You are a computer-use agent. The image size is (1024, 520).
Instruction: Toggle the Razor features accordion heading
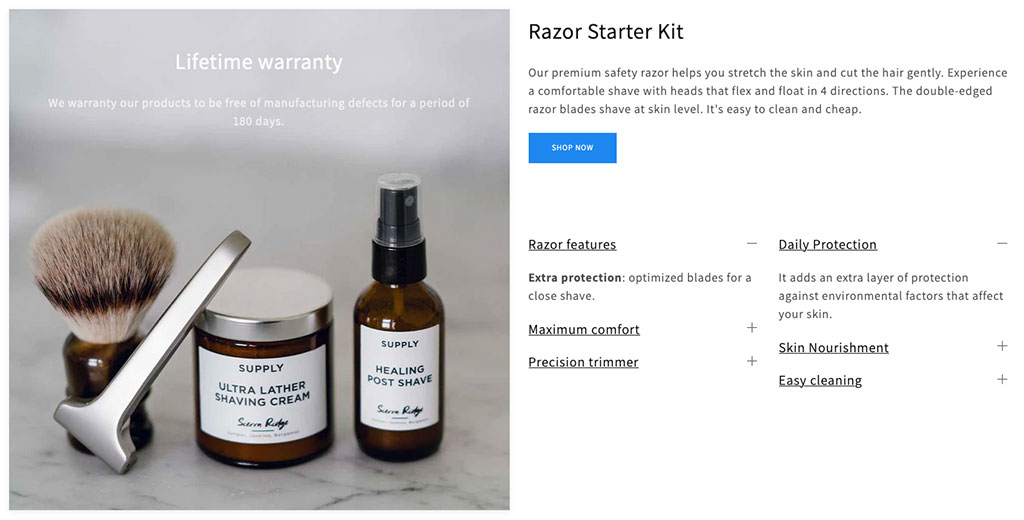[x=572, y=244]
